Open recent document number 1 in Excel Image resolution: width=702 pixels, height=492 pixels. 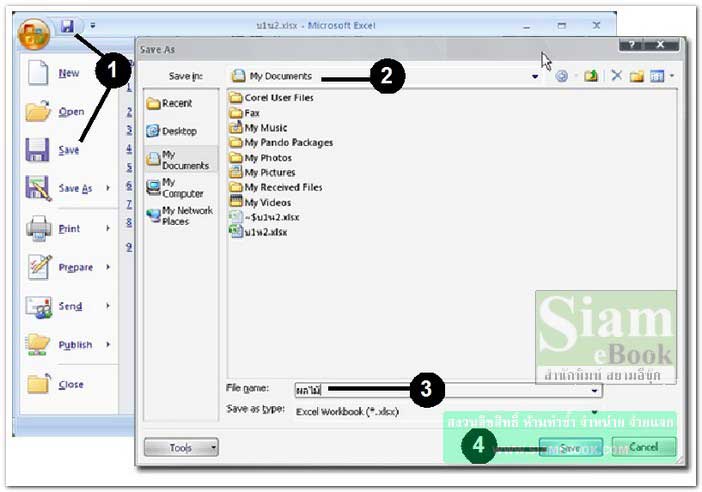tap(128, 87)
